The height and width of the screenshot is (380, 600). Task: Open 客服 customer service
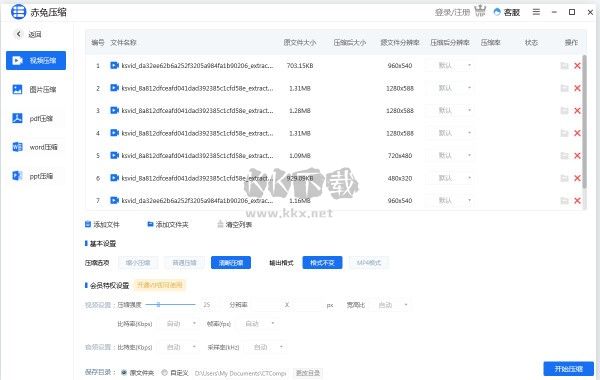coord(507,12)
